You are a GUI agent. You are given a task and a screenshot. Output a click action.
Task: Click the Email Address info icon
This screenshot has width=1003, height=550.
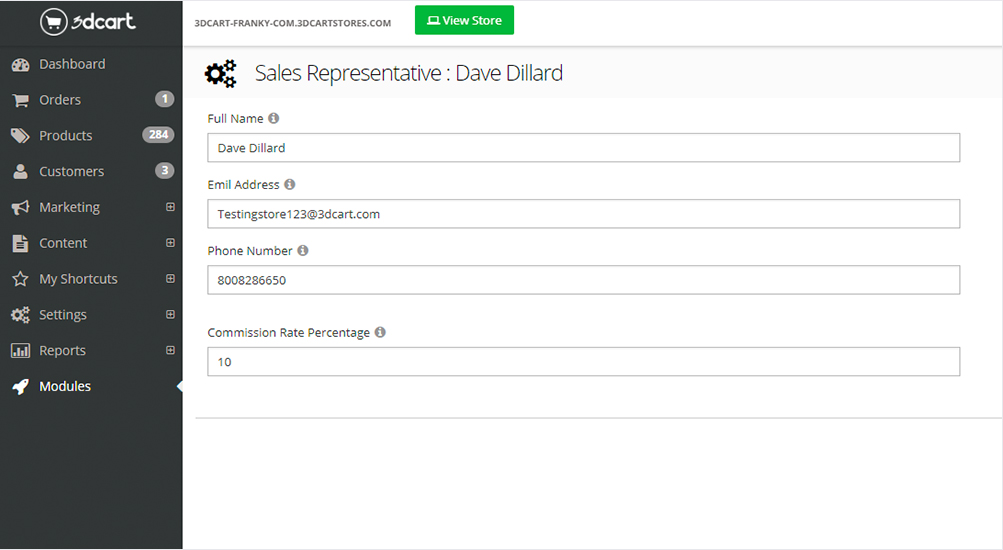point(290,184)
